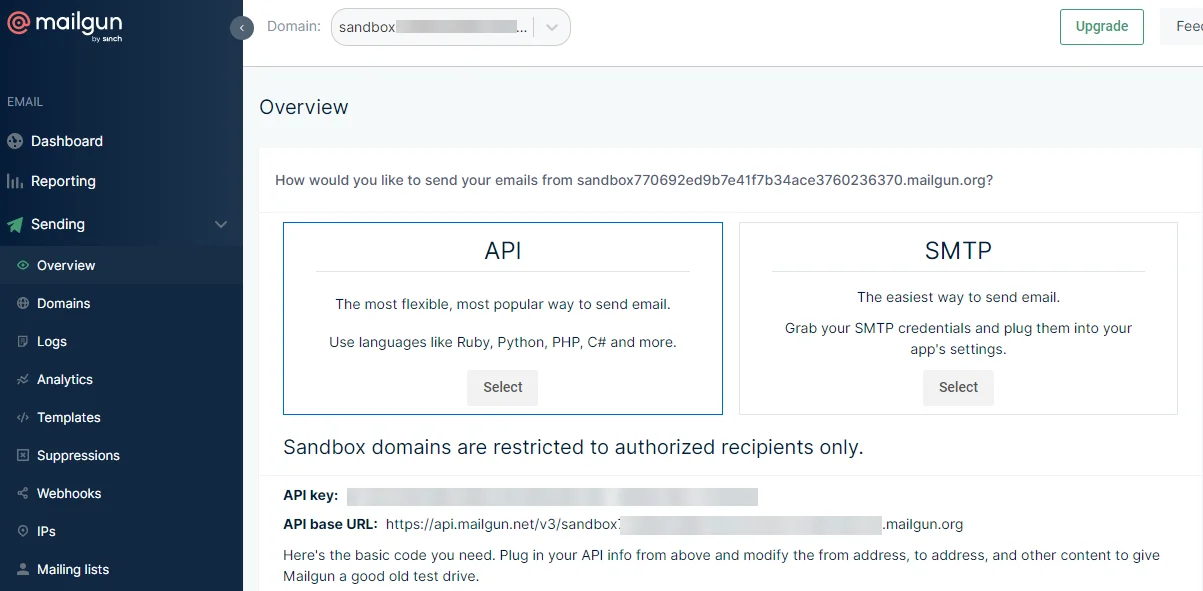Click the Mailing lists person icon

click(x=23, y=569)
